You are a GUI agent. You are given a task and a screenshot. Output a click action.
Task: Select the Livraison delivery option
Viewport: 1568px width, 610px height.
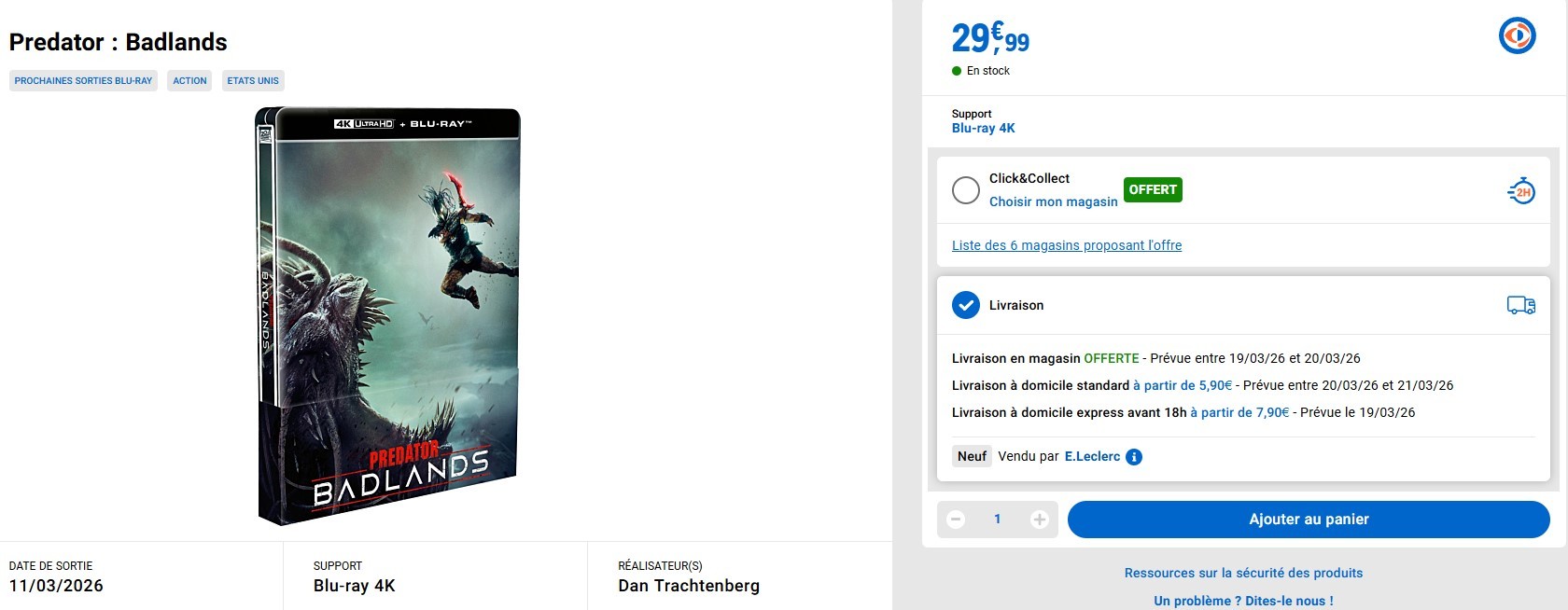(965, 305)
